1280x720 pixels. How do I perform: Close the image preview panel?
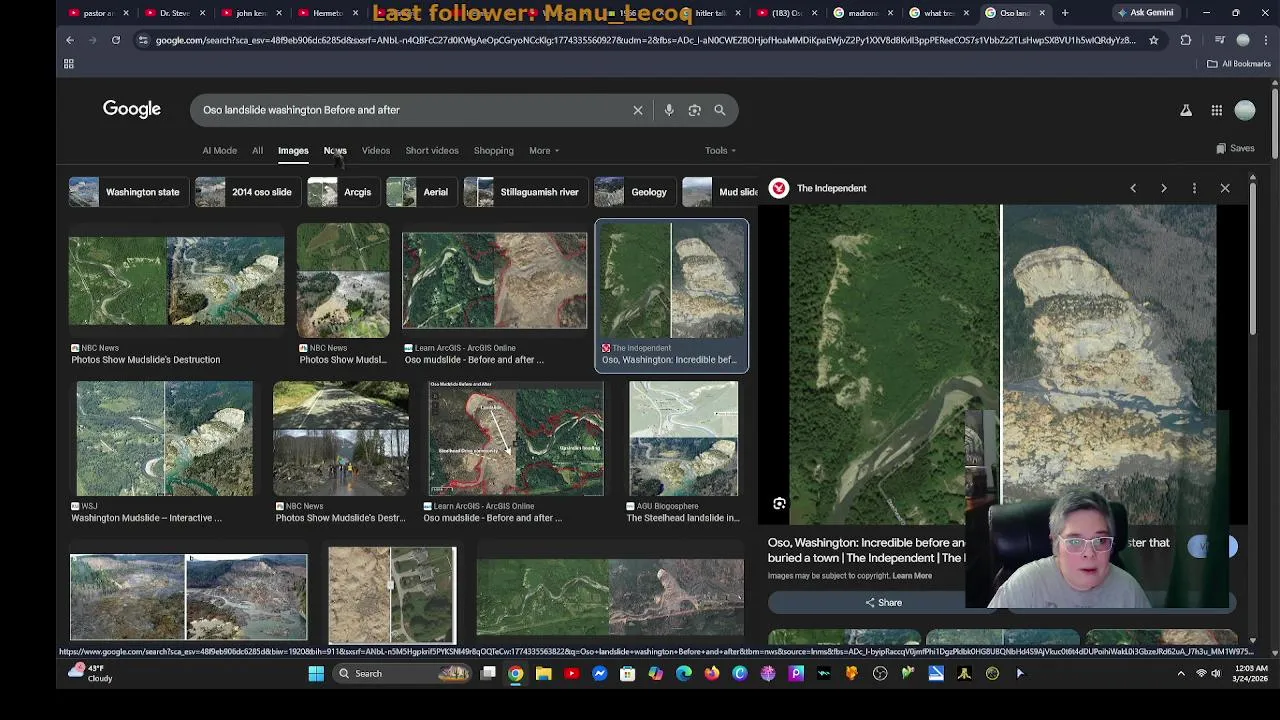tap(1225, 188)
